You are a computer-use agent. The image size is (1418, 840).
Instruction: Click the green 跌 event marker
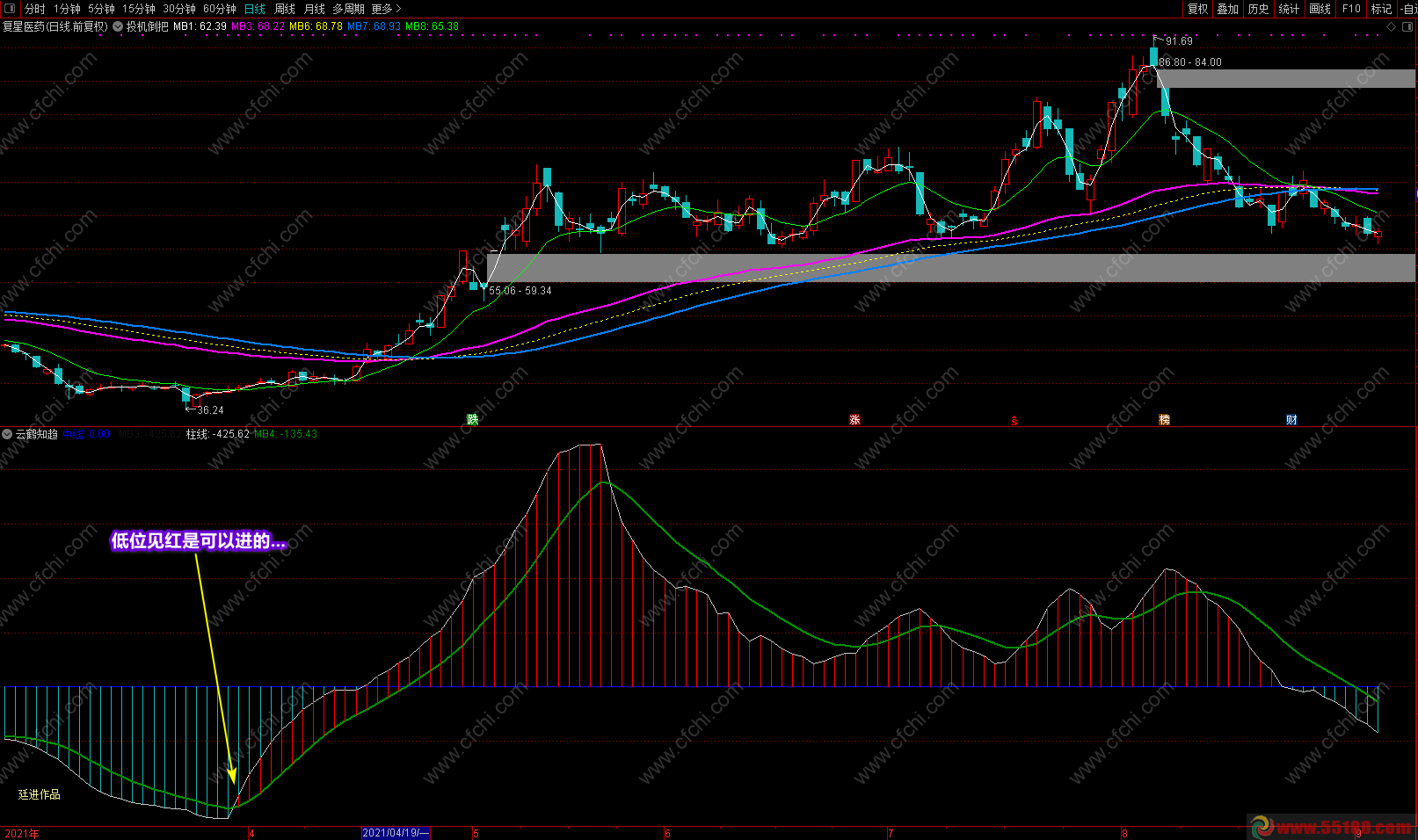(x=473, y=419)
